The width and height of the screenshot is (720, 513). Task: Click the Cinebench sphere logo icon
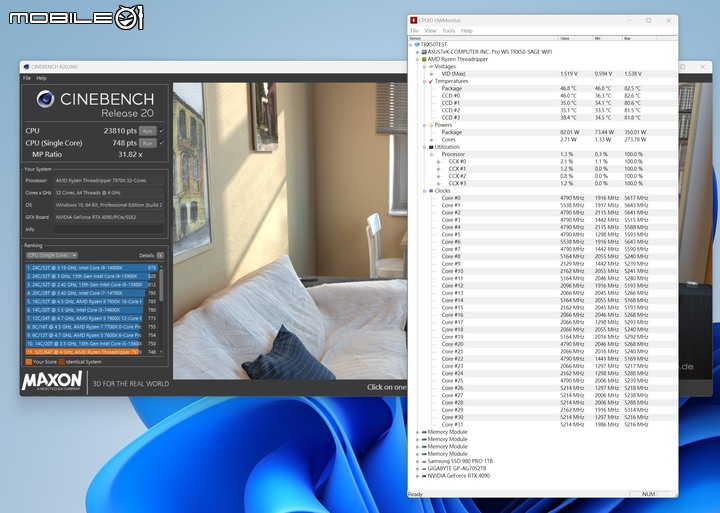45,99
